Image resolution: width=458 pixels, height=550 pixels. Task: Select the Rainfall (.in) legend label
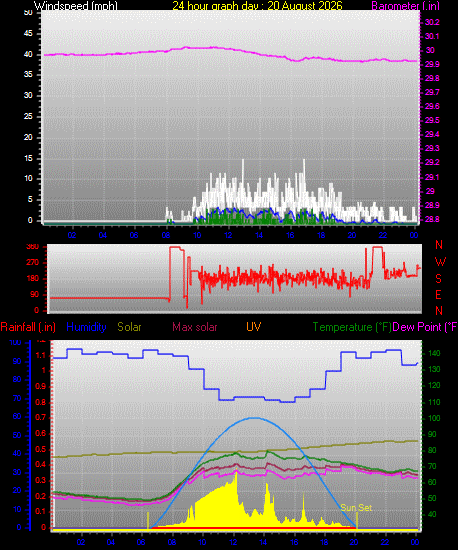pos(28,327)
